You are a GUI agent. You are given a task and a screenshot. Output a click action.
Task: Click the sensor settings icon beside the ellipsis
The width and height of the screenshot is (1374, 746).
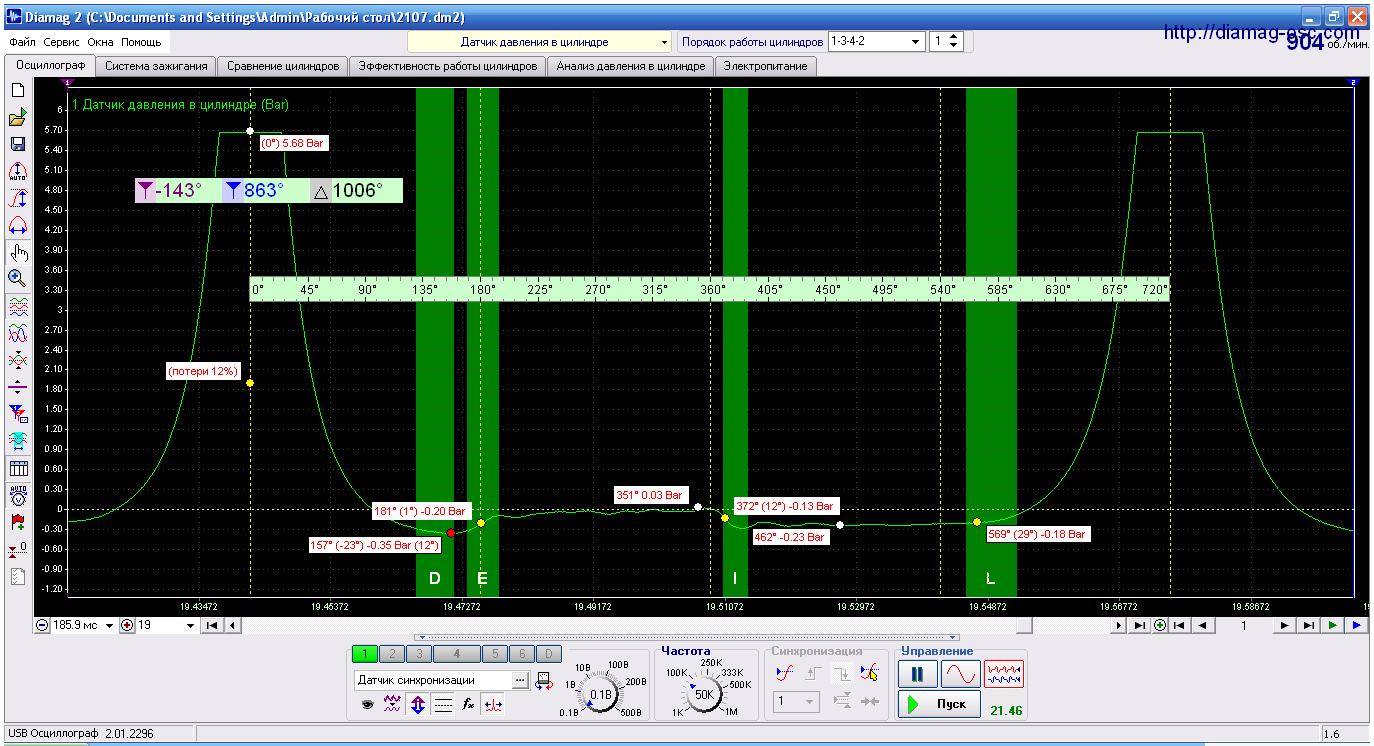(x=543, y=680)
